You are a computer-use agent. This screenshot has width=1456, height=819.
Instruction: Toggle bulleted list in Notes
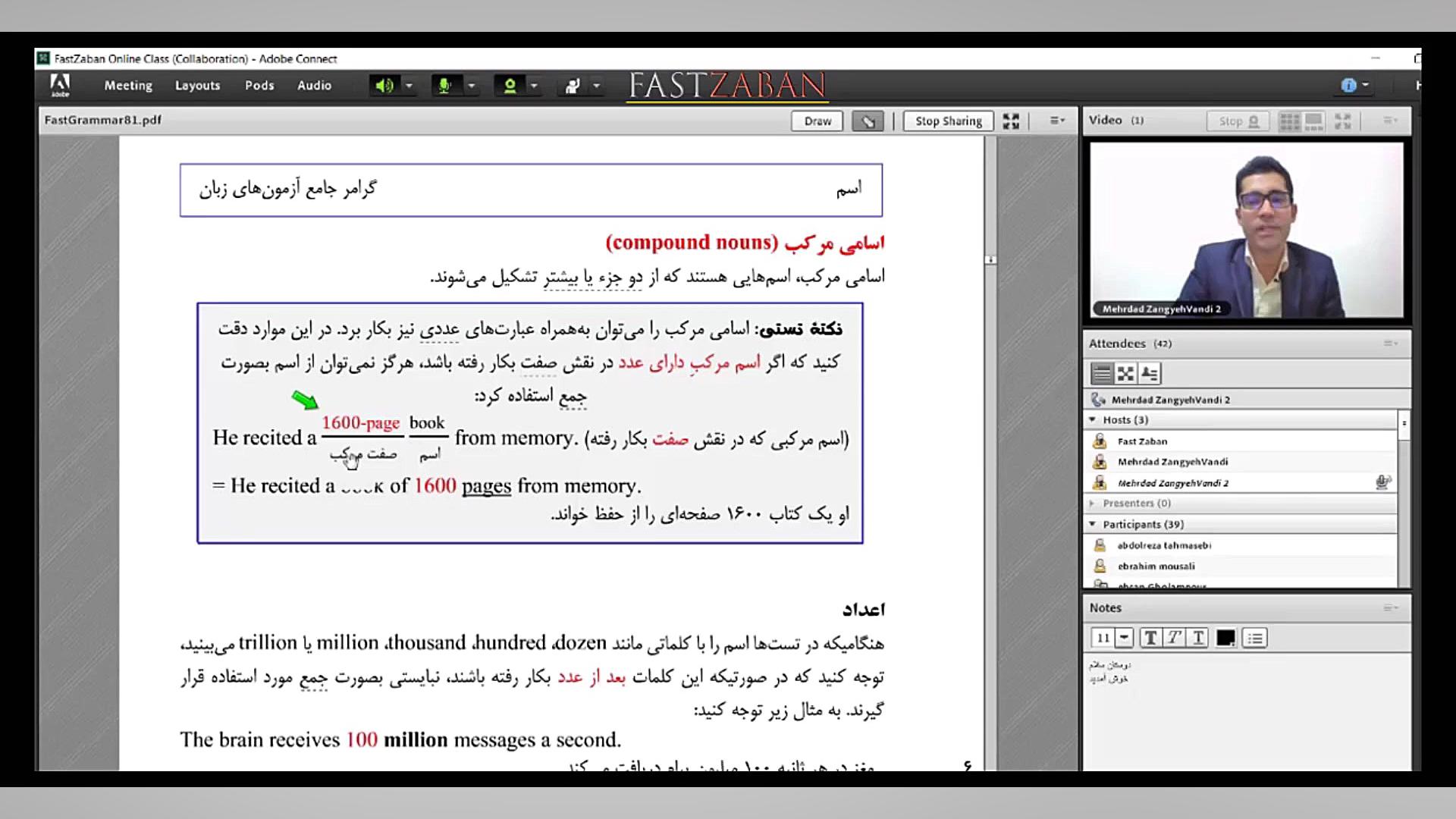1255,639
